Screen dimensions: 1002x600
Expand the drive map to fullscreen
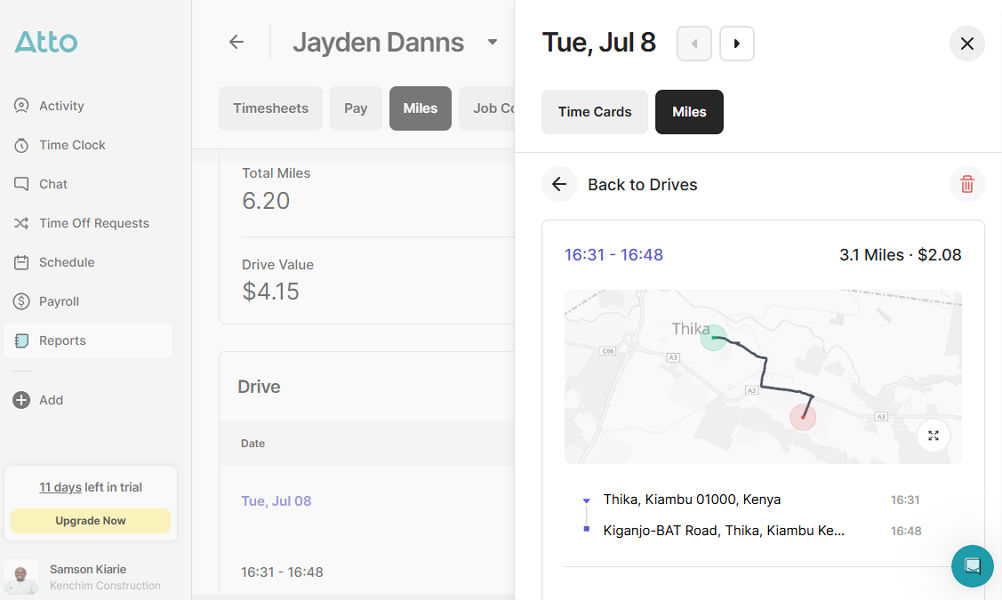pyautogui.click(x=933, y=435)
